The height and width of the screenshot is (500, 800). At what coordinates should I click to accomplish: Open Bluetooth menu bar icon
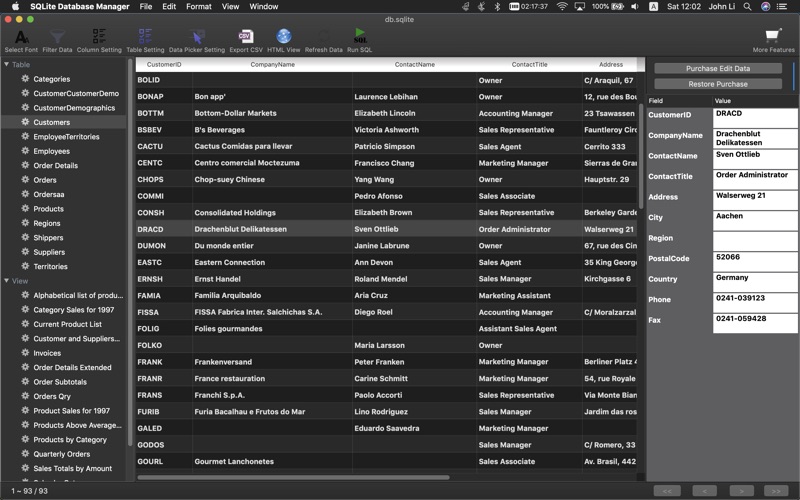pyautogui.click(x=497, y=7)
